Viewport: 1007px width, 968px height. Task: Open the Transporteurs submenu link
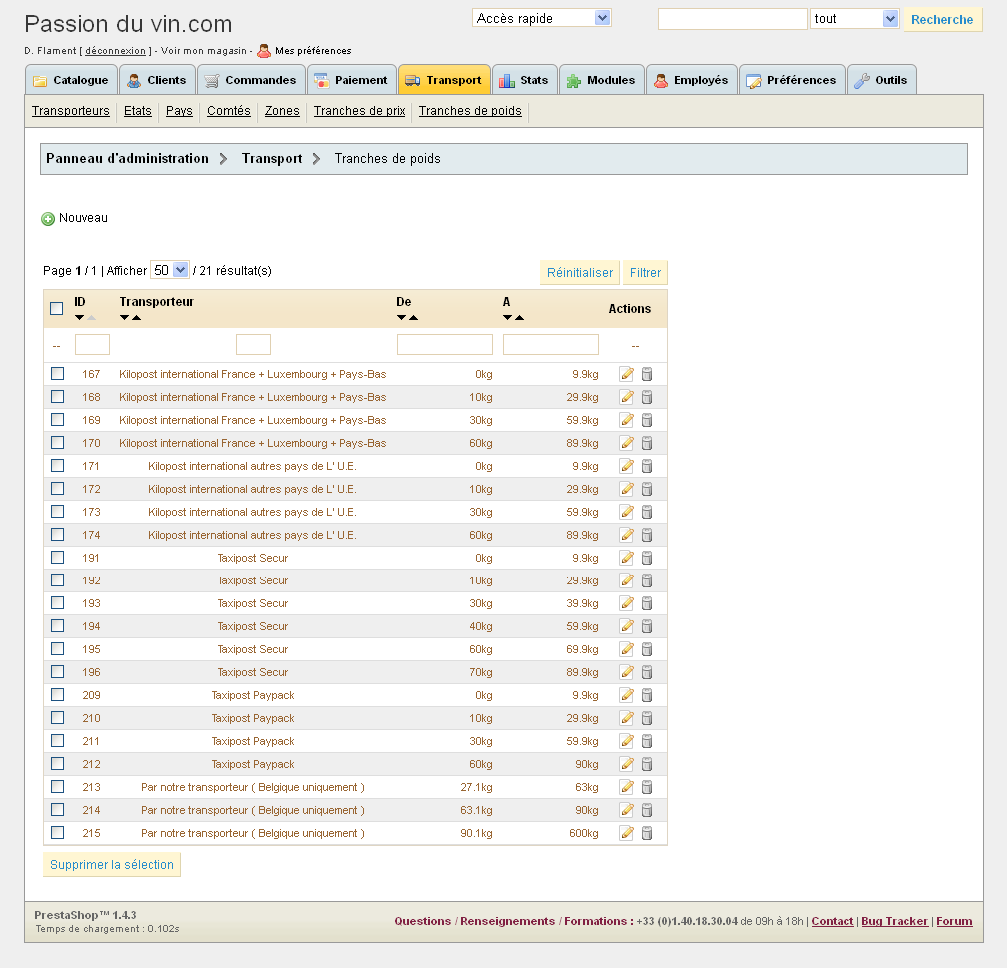pyautogui.click(x=71, y=110)
